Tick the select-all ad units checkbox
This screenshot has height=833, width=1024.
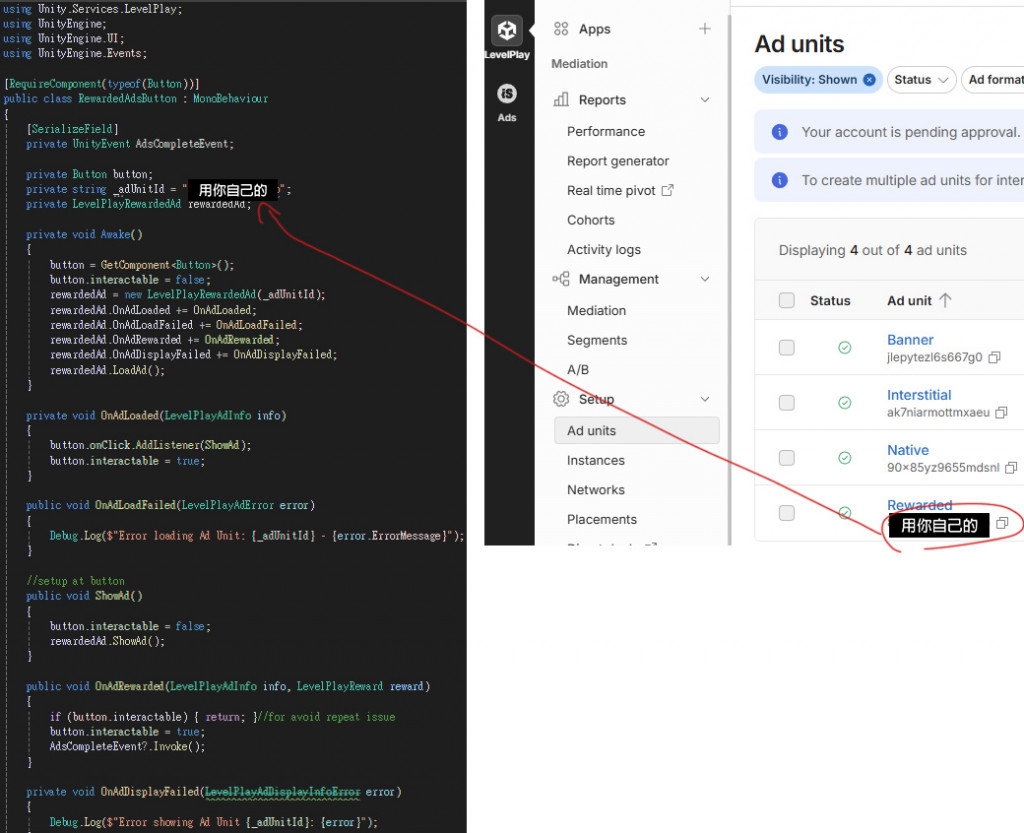tap(787, 300)
